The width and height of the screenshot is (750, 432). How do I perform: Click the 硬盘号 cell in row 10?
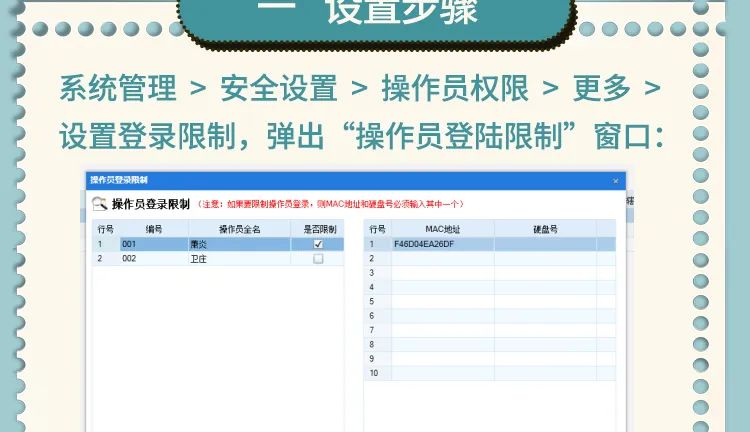tap(545, 373)
